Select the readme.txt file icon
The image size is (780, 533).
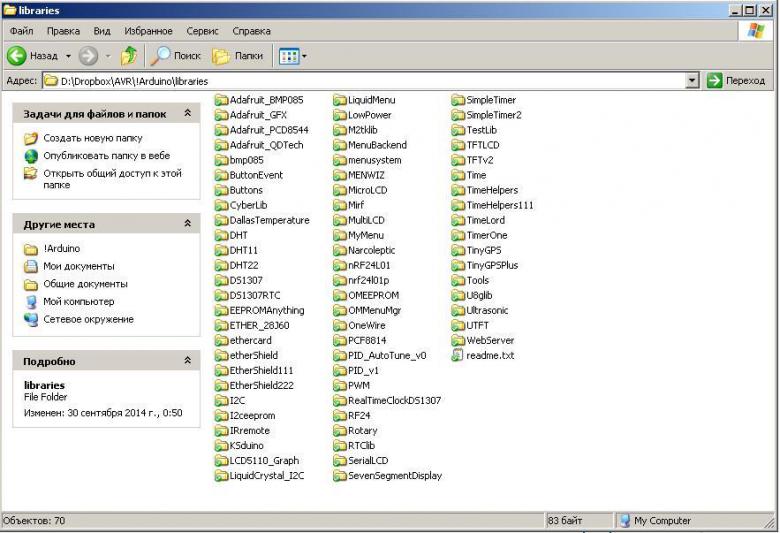click(x=458, y=355)
